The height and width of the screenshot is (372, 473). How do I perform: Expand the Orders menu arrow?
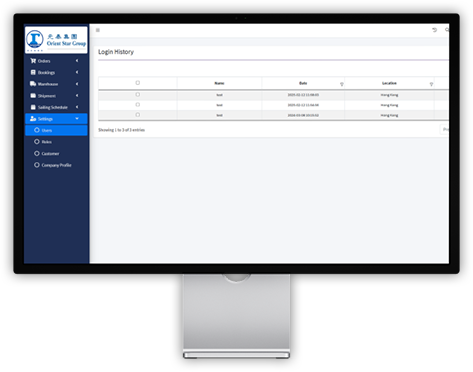77,61
